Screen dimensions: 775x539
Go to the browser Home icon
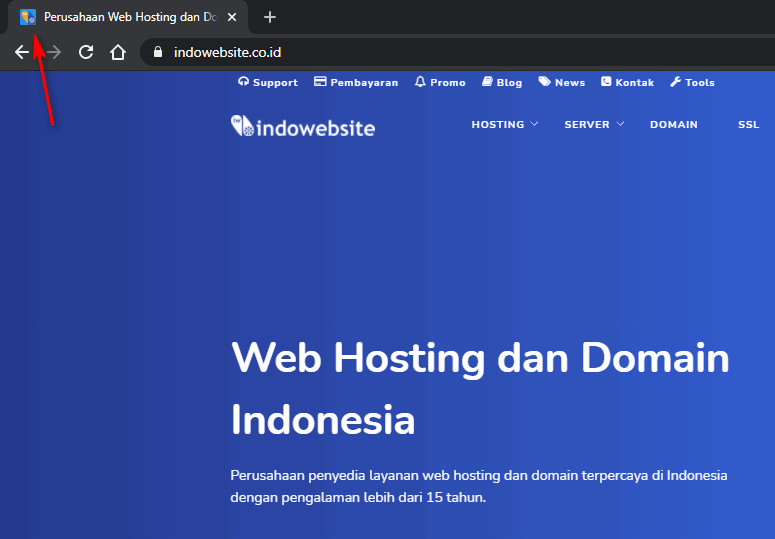[x=118, y=52]
